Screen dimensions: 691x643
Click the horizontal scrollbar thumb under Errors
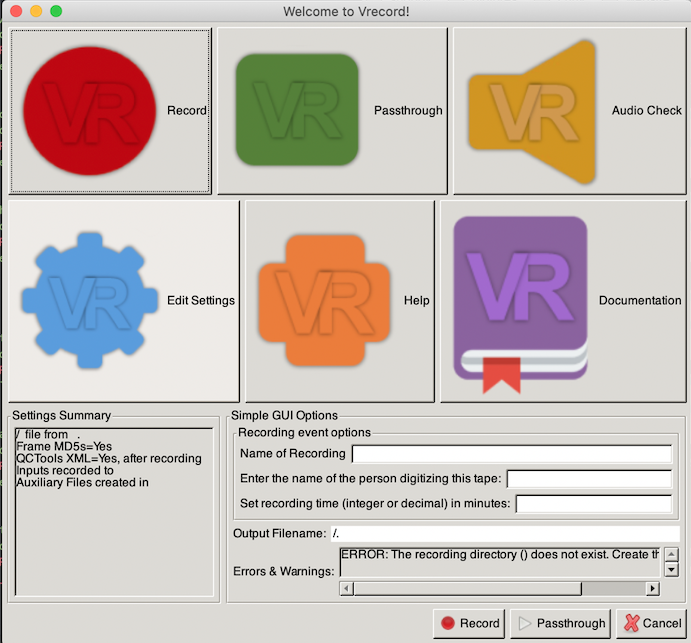(x=467, y=588)
